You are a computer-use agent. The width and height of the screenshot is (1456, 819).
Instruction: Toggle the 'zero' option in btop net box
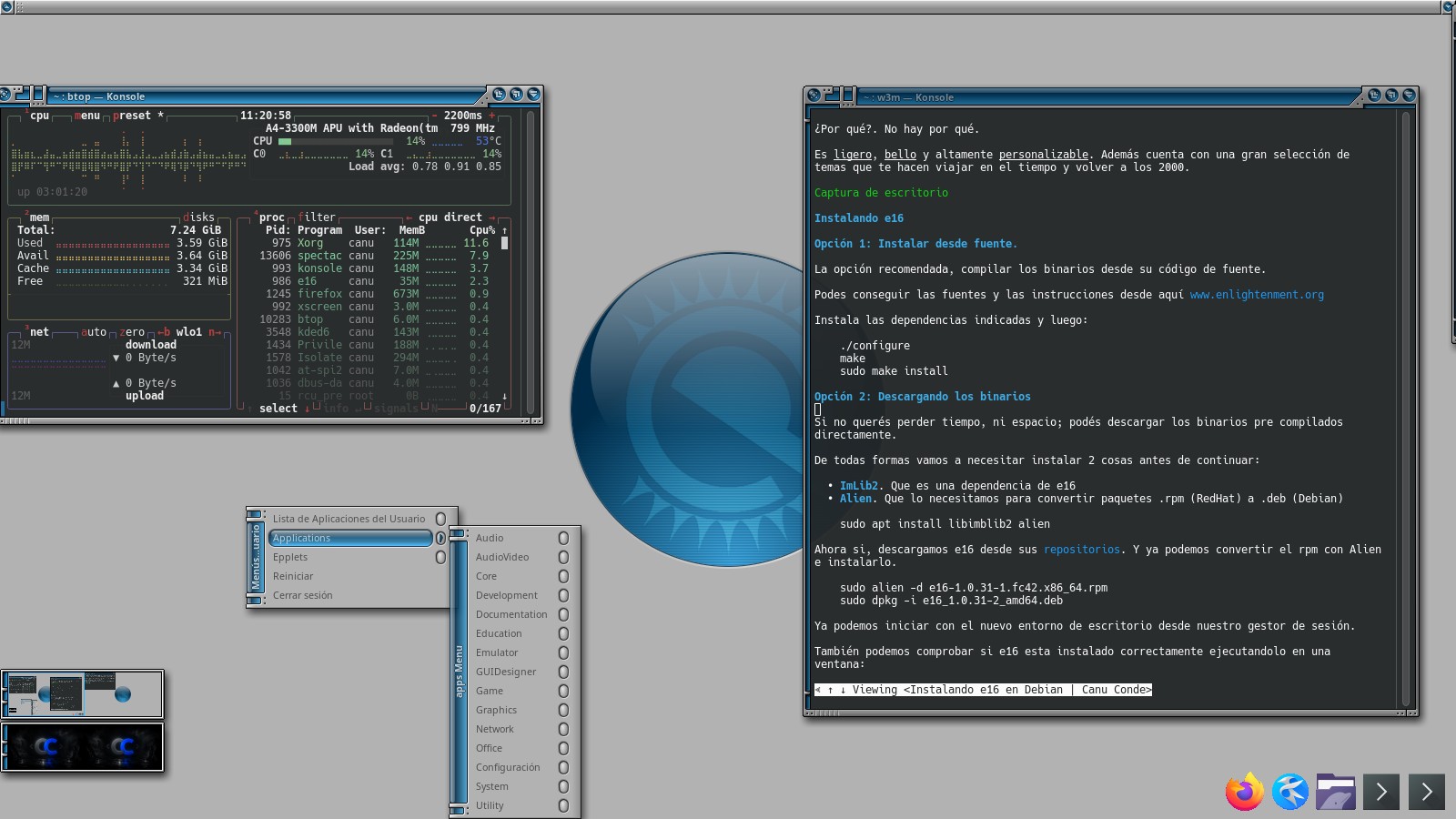132,332
